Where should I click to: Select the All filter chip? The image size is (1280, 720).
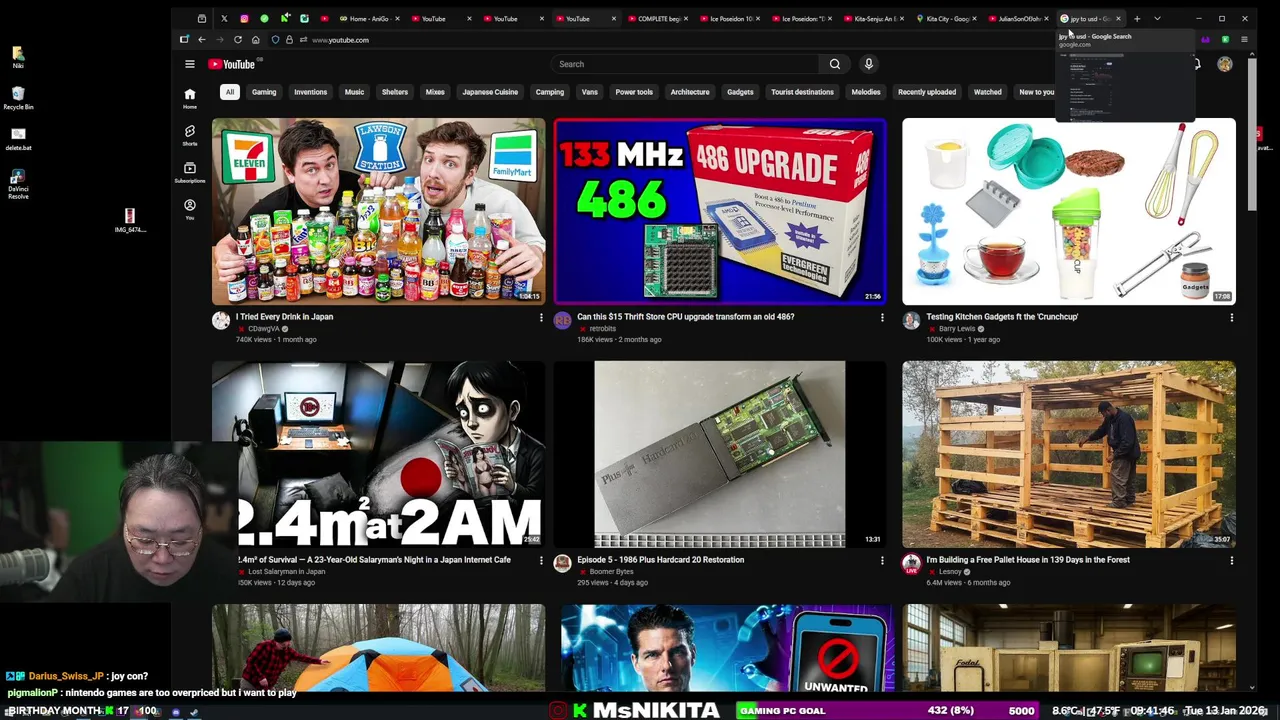(x=229, y=92)
